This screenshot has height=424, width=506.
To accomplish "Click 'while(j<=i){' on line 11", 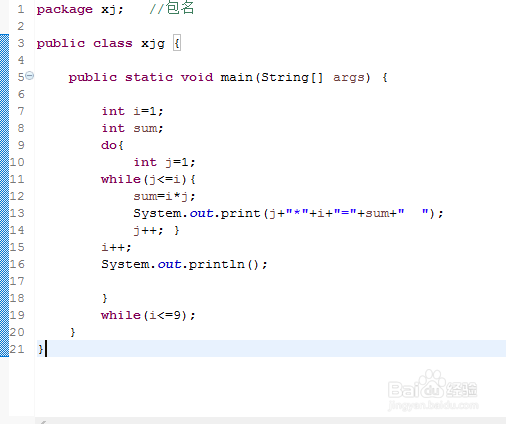I will pos(148,180).
